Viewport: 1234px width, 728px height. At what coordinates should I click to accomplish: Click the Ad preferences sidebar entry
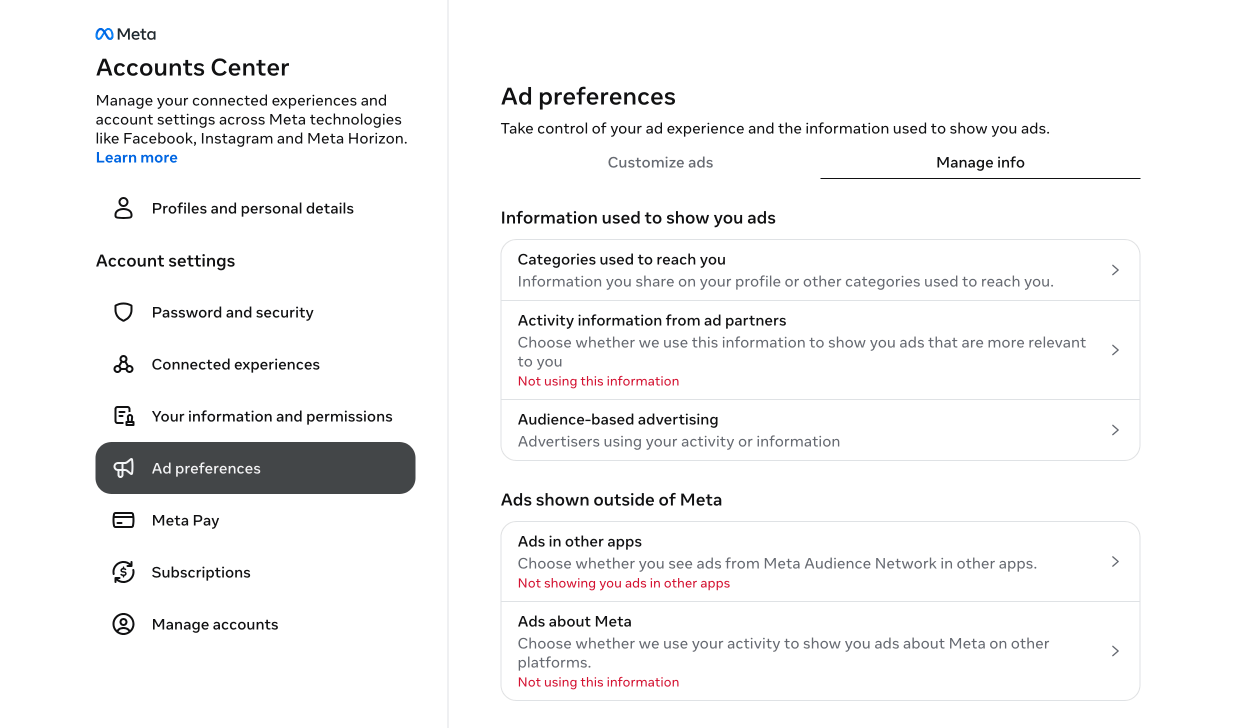click(x=206, y=468)
